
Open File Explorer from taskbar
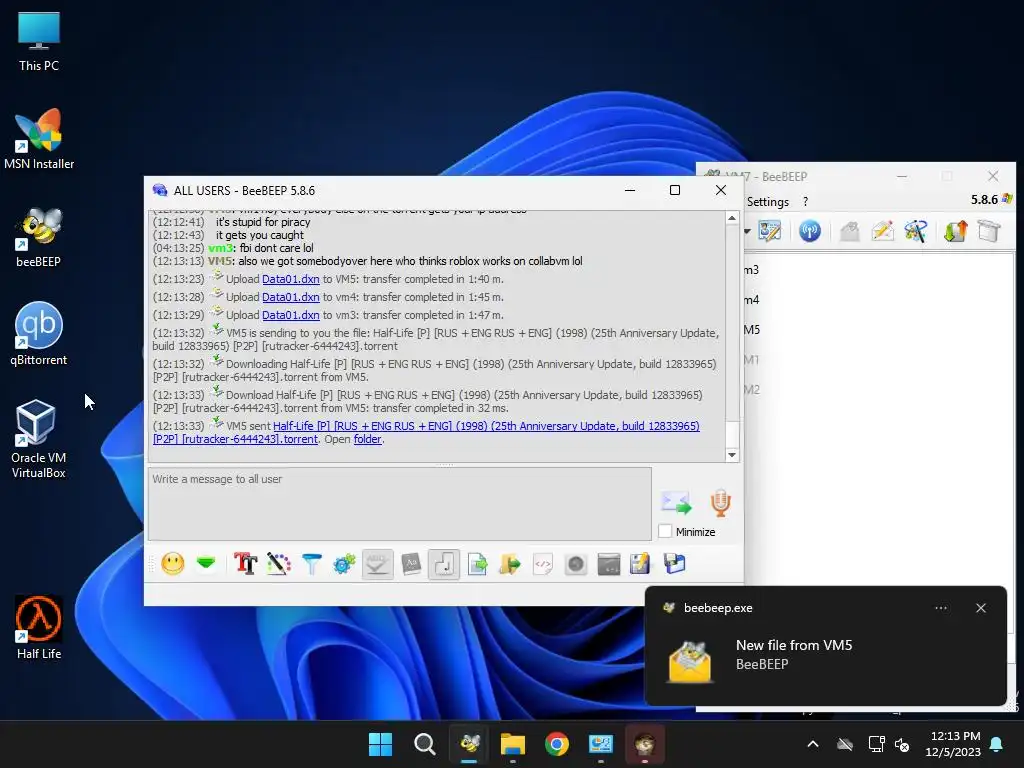(513, 744)
